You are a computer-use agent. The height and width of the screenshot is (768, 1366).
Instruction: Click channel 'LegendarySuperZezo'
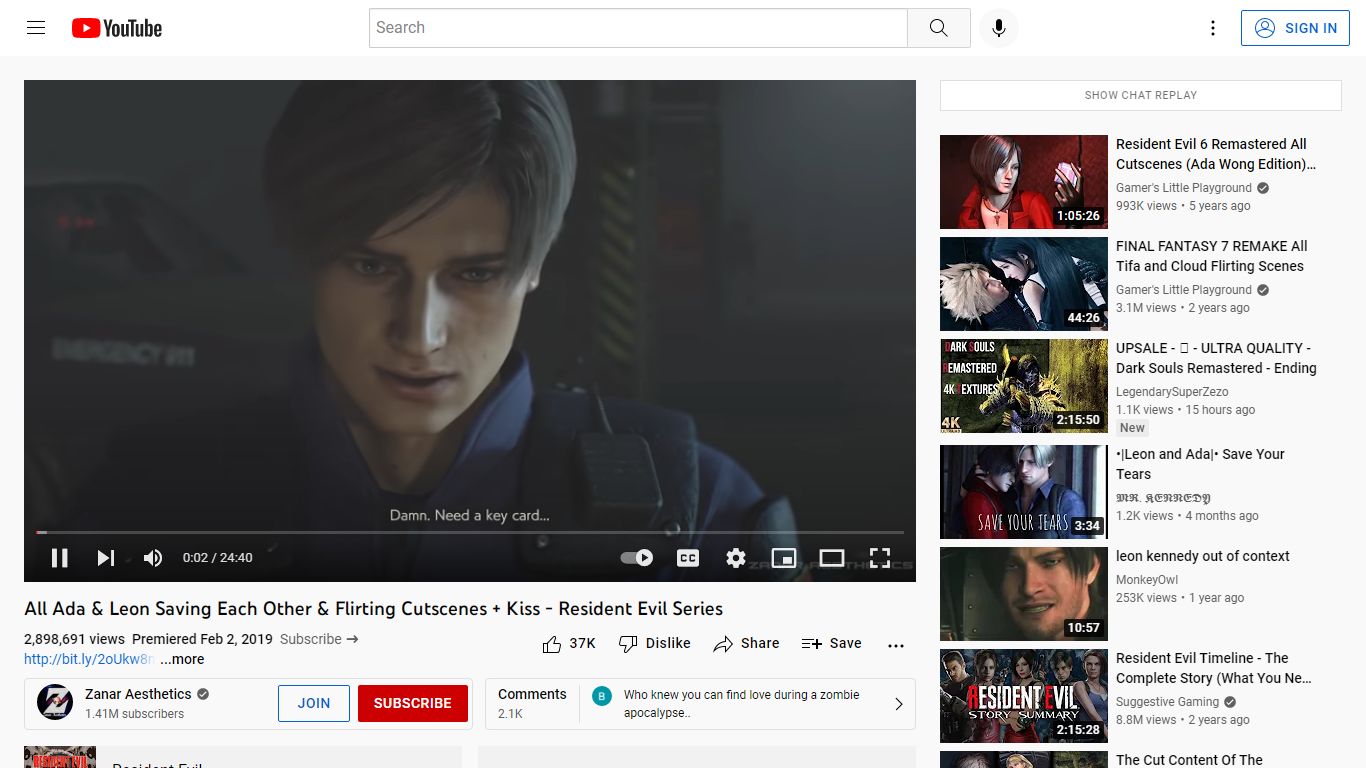click(x=1172, y=392)
